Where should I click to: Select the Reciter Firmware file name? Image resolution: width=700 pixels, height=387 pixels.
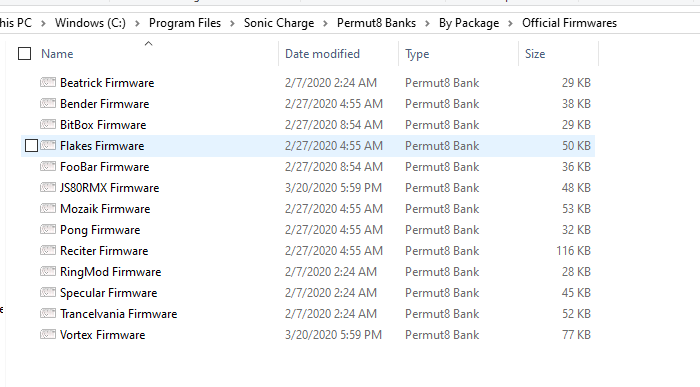(104, 250)
